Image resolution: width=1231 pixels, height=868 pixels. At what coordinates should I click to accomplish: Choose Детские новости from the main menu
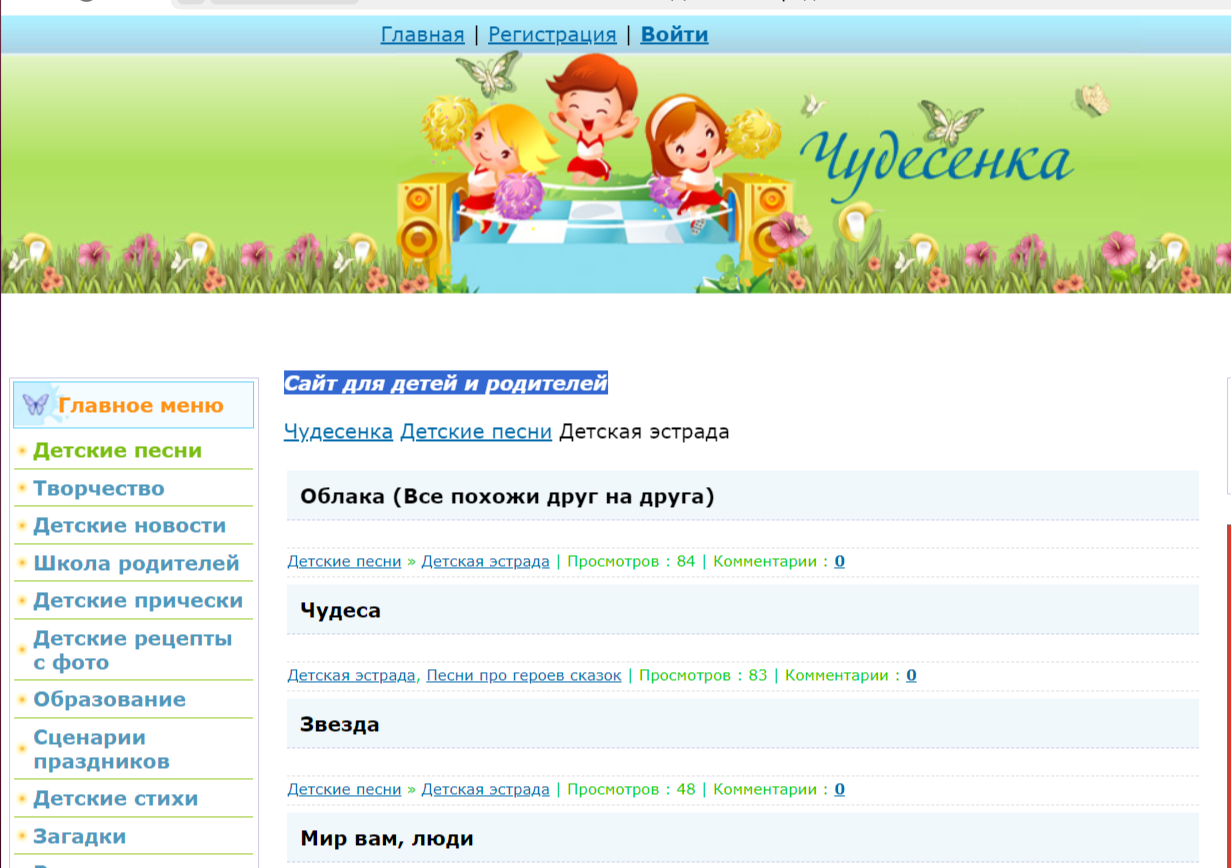pos(129,526)
